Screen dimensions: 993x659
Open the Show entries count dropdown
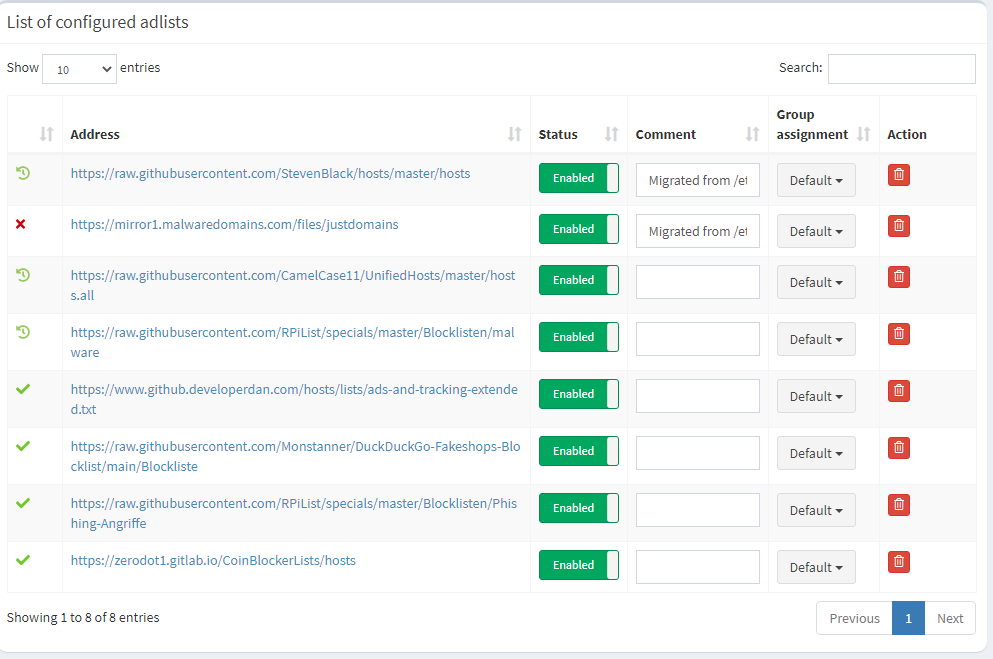pos(79,69)
